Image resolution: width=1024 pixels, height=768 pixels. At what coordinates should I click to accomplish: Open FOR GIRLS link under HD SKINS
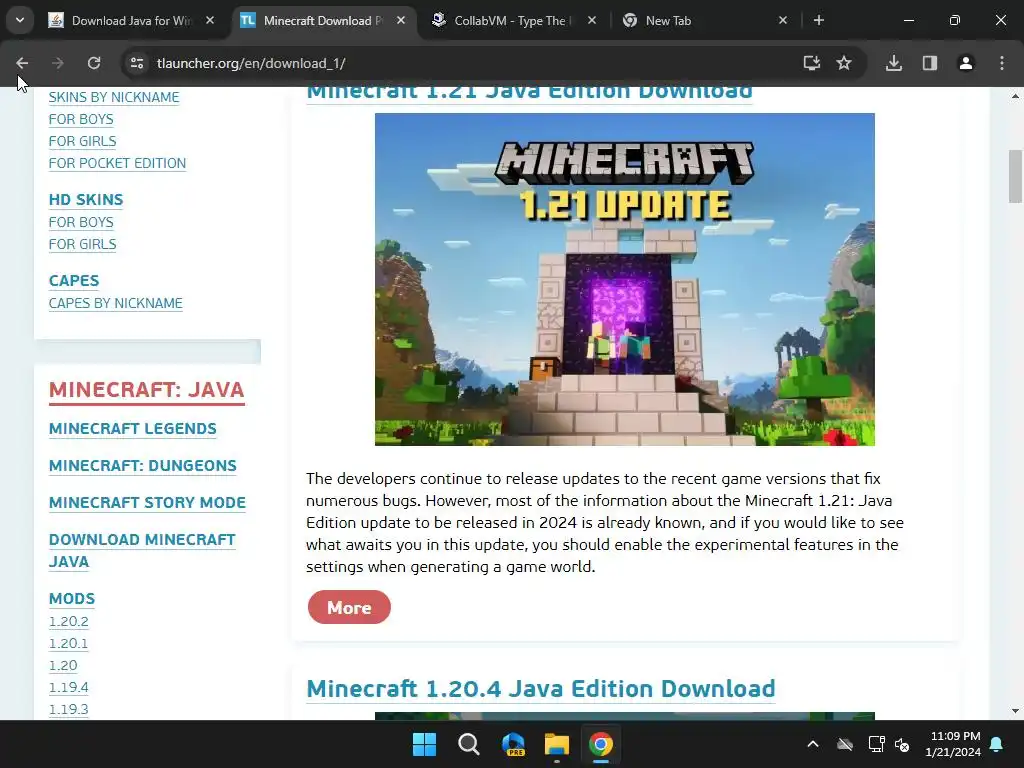82,244
